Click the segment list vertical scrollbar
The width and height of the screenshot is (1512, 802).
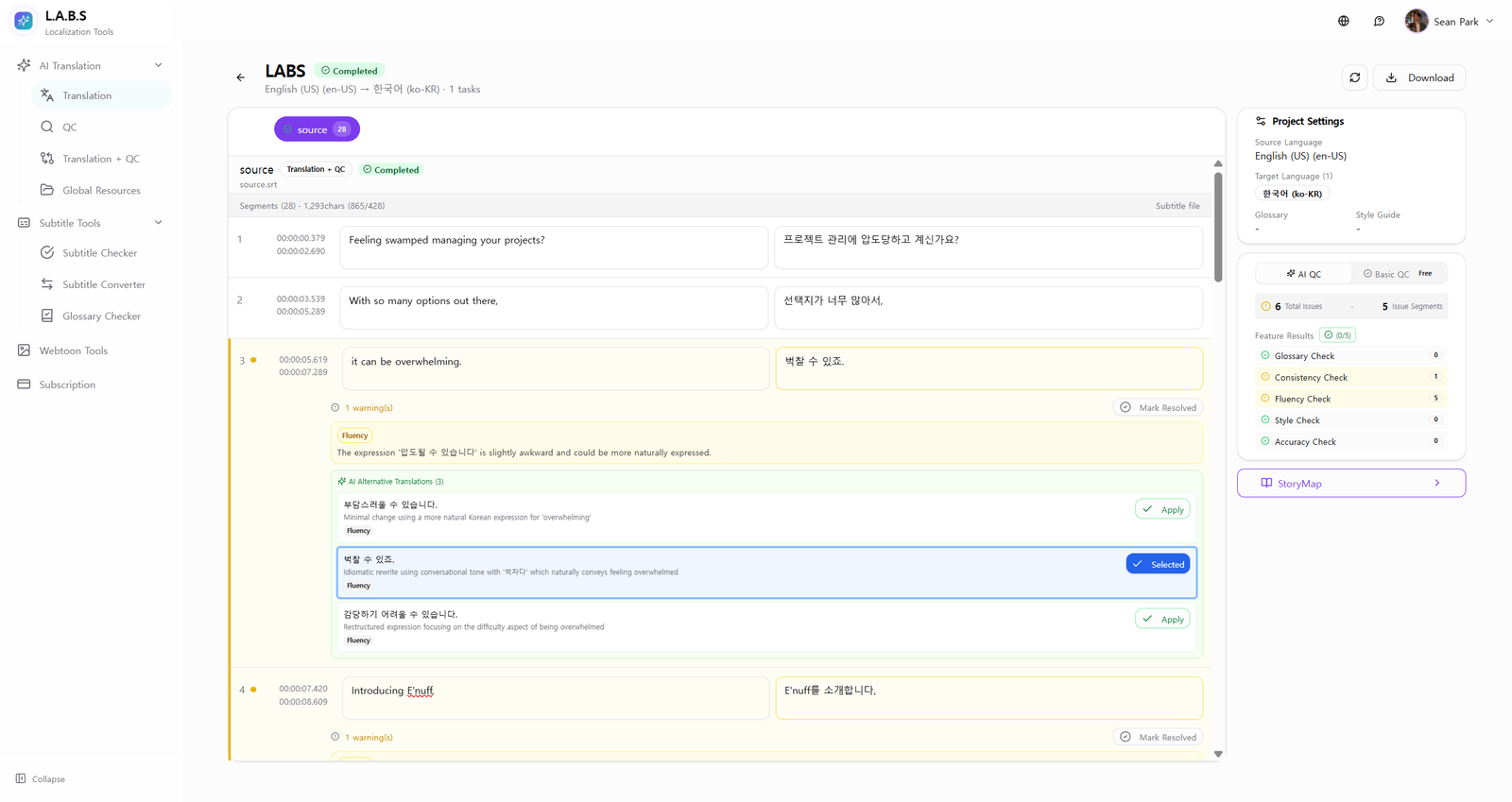pos(1218,227)
